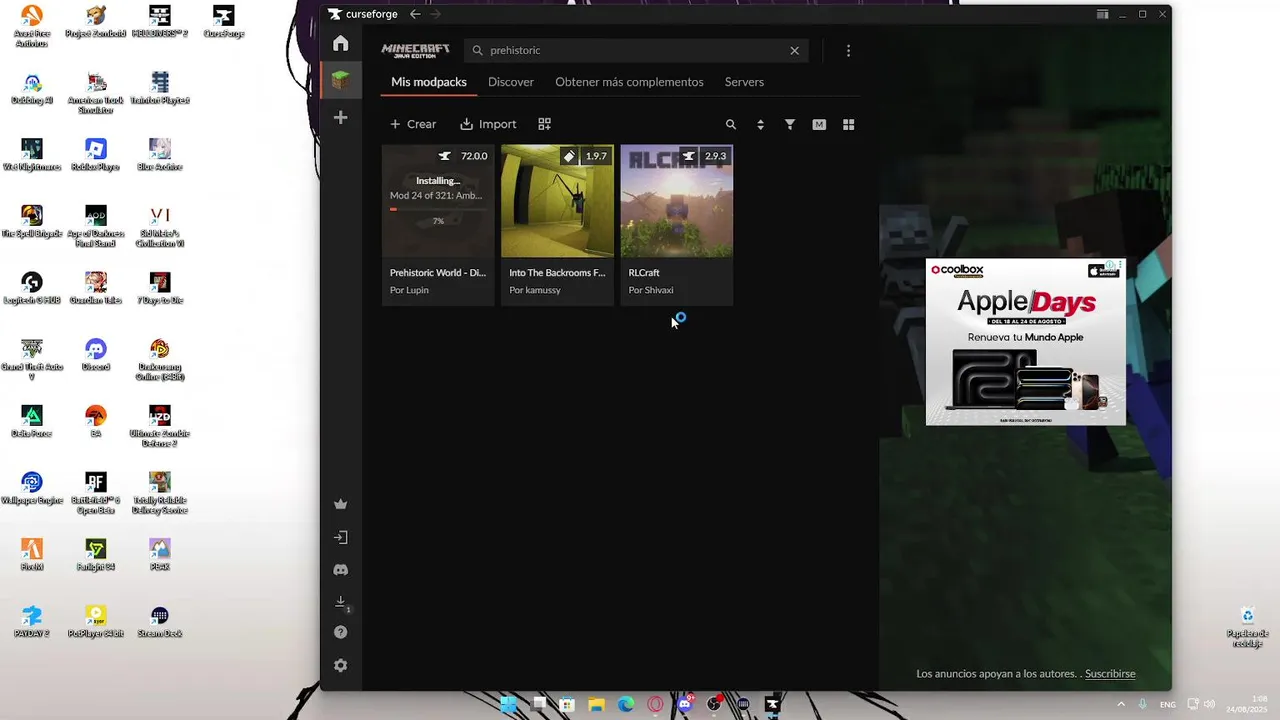Select the PAYDAY 2 desktop icon
This screenshot has height=720, width=1280.
(32, 621)
